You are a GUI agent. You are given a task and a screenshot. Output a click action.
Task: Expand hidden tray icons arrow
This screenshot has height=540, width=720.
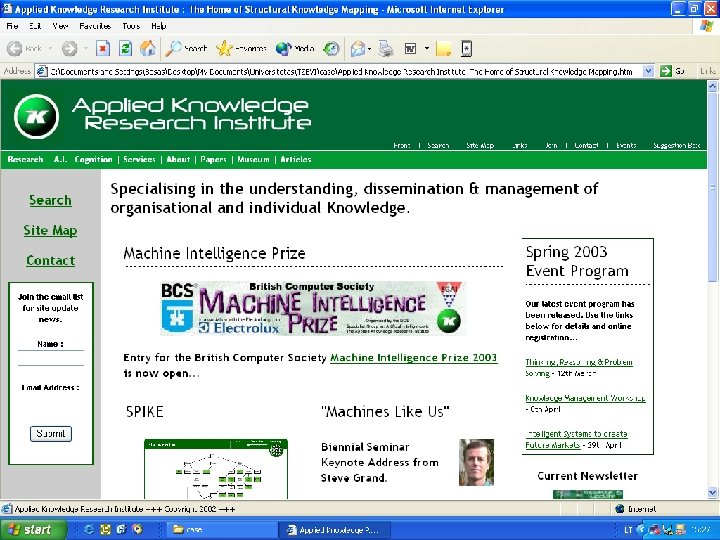click(x=641, y=529)
